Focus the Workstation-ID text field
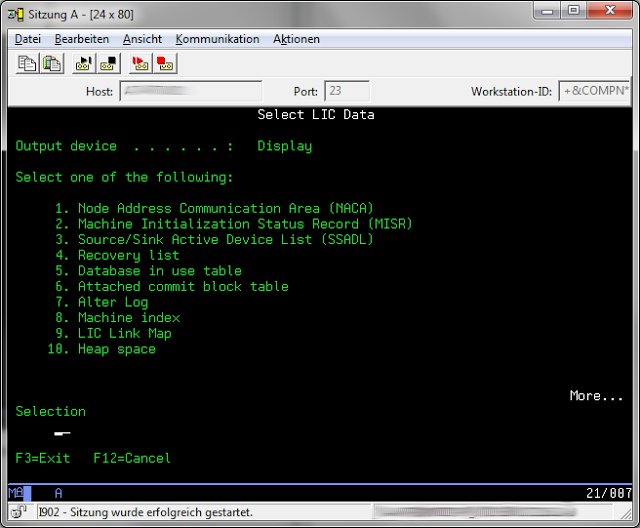This screenshot has height=528, width=640. point(593,92)
